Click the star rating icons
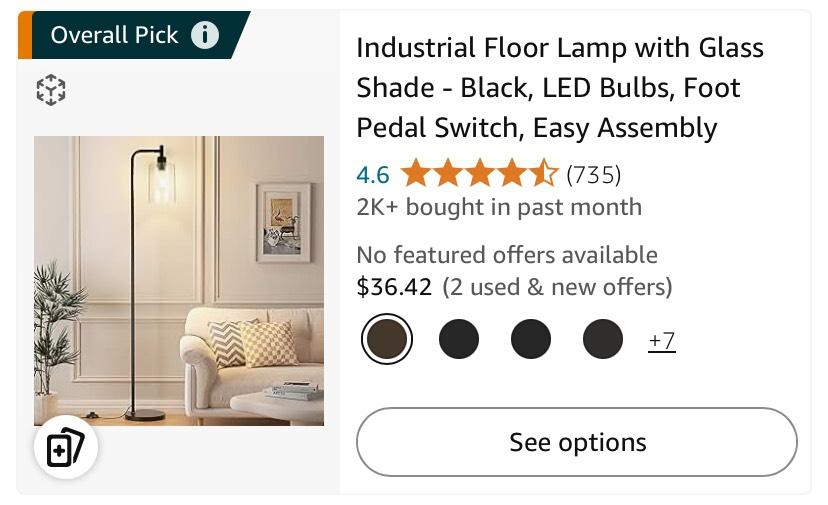Image resolution: width=828 pixels, height=505 pixels. (479, 175)
